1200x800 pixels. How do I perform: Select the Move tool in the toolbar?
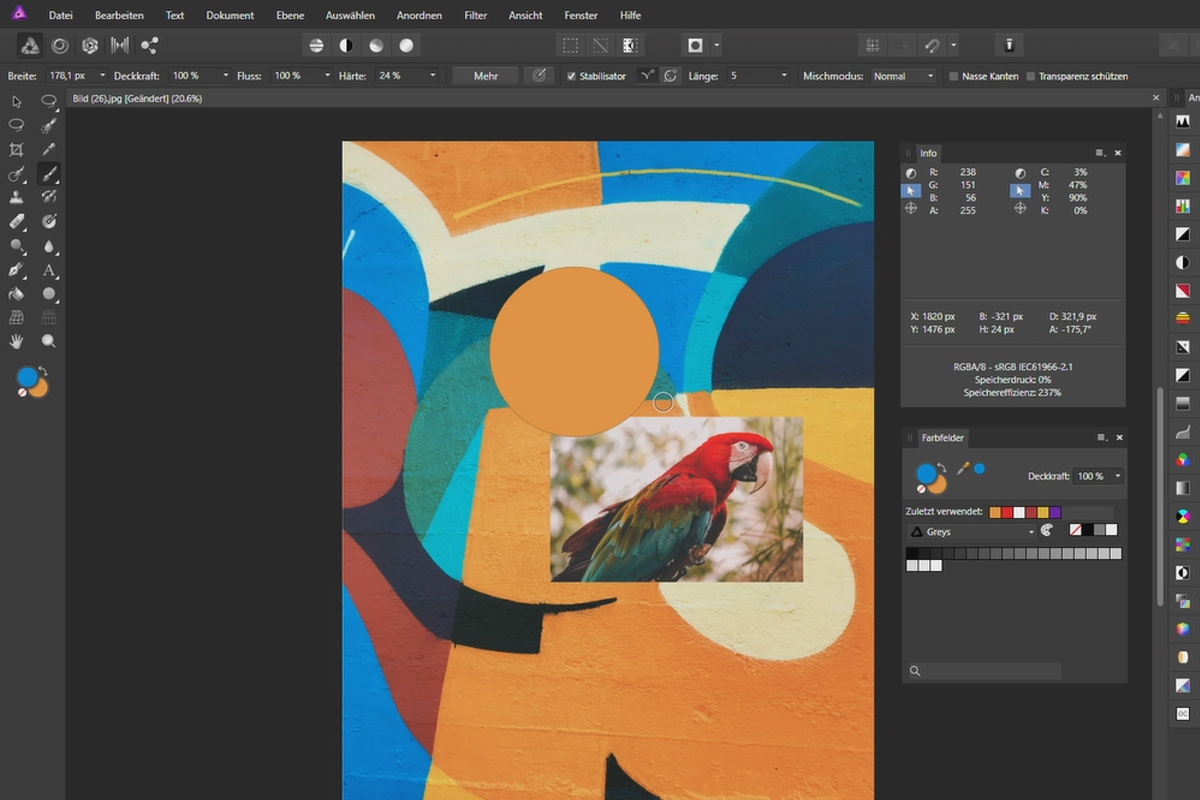coord(16,102)
